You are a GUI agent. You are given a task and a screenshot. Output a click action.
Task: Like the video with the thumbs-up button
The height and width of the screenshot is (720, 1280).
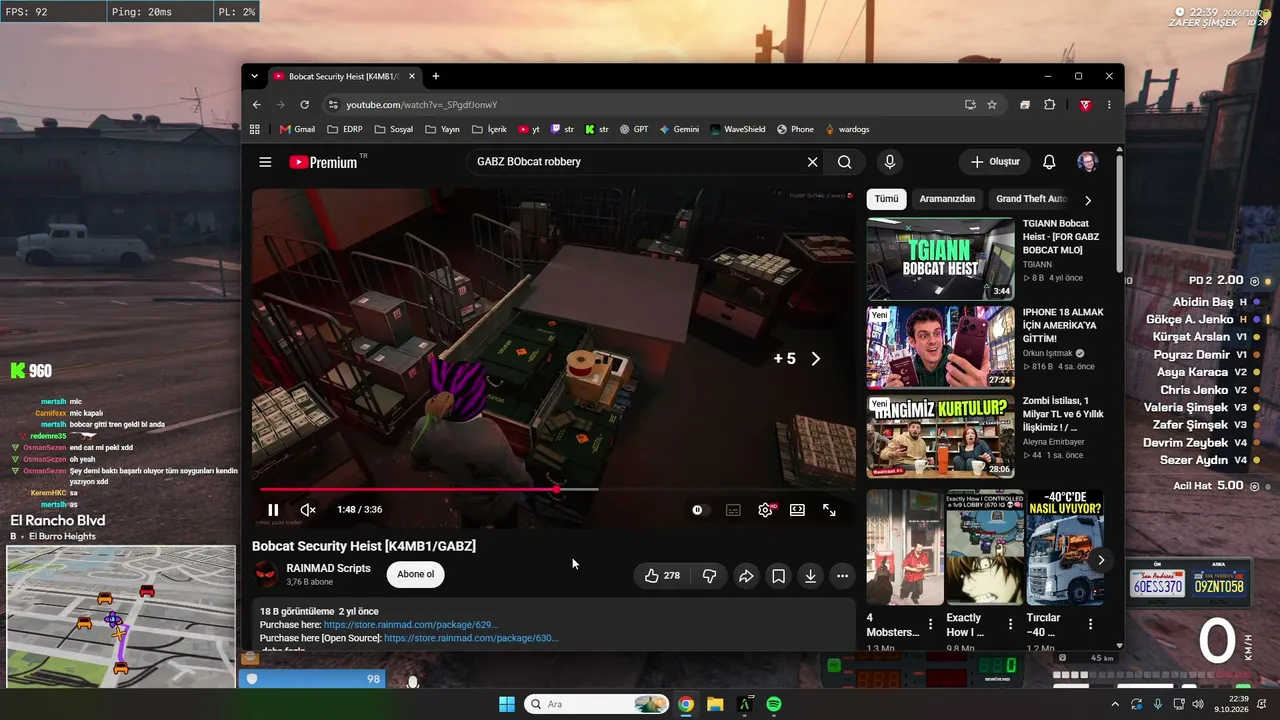click(x=662, y=575)
